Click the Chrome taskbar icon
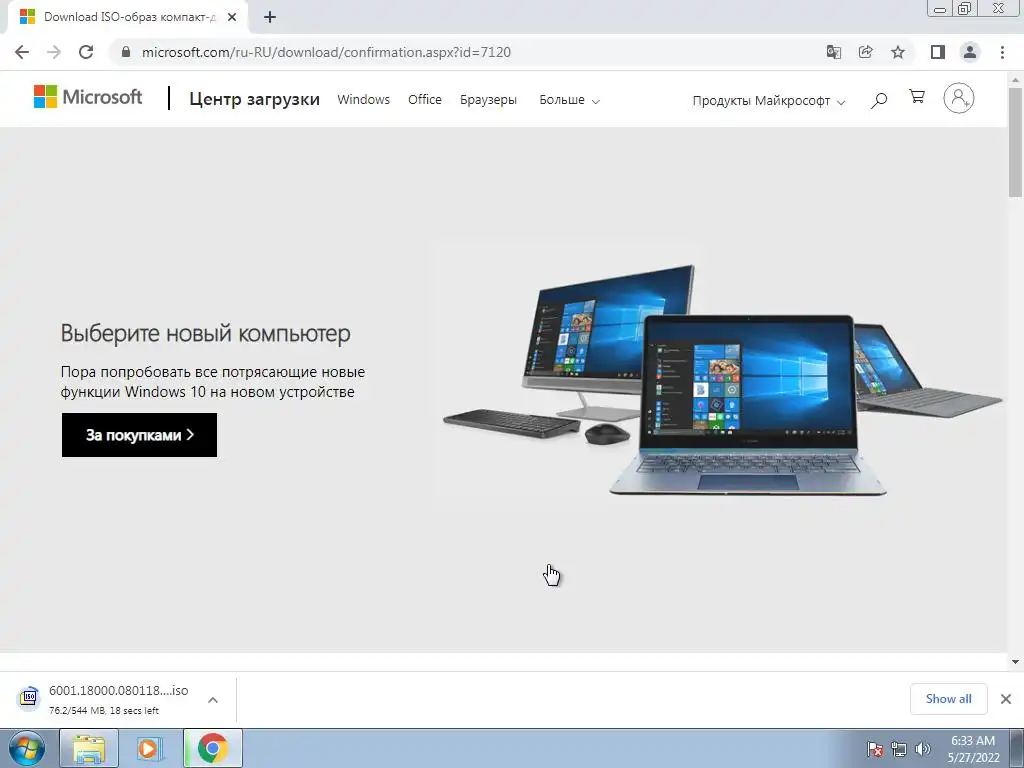The height and width of the screenshot is (768, 1024). (213, 748)
